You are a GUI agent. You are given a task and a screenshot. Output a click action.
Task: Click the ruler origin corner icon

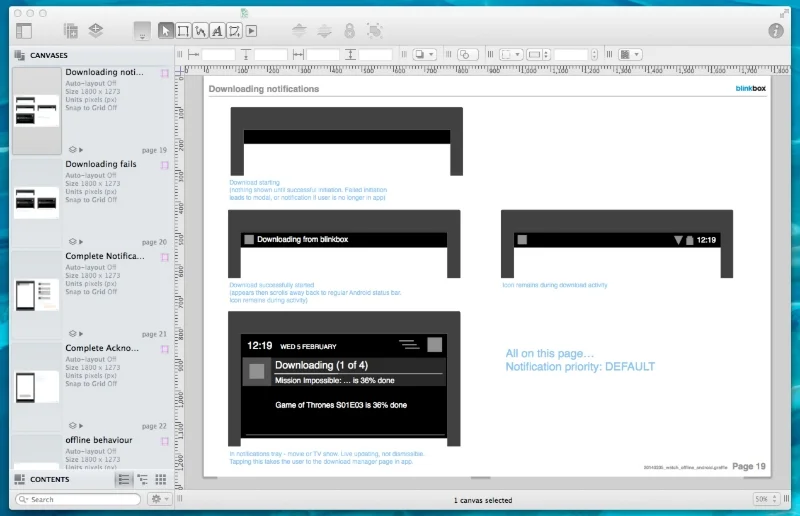pyautogui.click(x=180, y=72)
